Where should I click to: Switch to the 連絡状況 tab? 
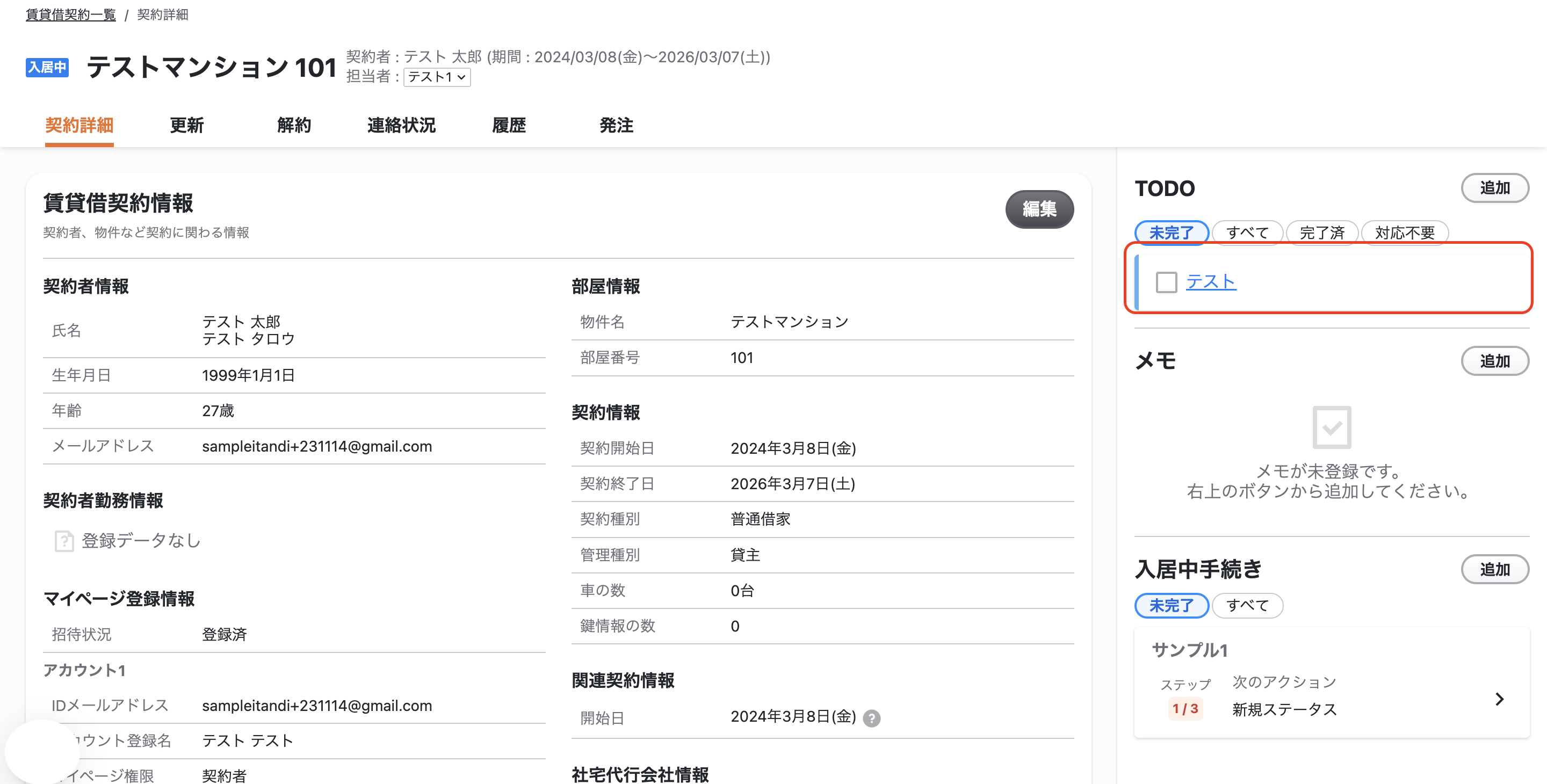pyautogui.click(x=401, y=126)
